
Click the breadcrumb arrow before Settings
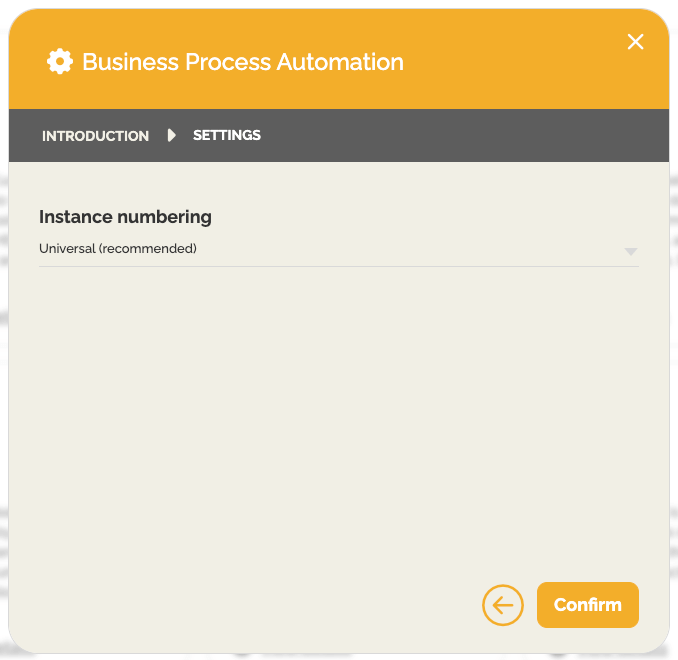point(172,135)
